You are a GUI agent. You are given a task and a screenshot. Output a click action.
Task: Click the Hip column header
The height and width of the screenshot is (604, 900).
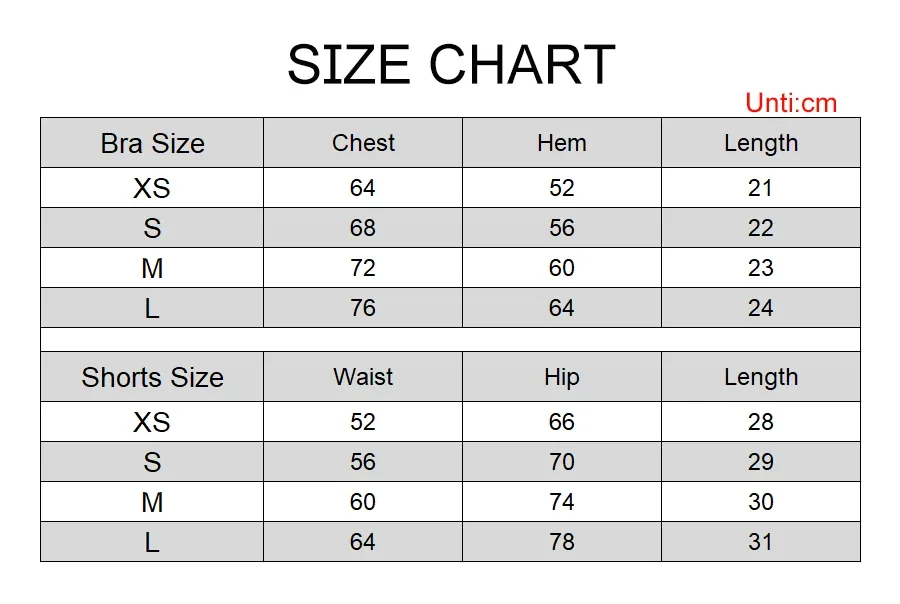tap(562, 377)
